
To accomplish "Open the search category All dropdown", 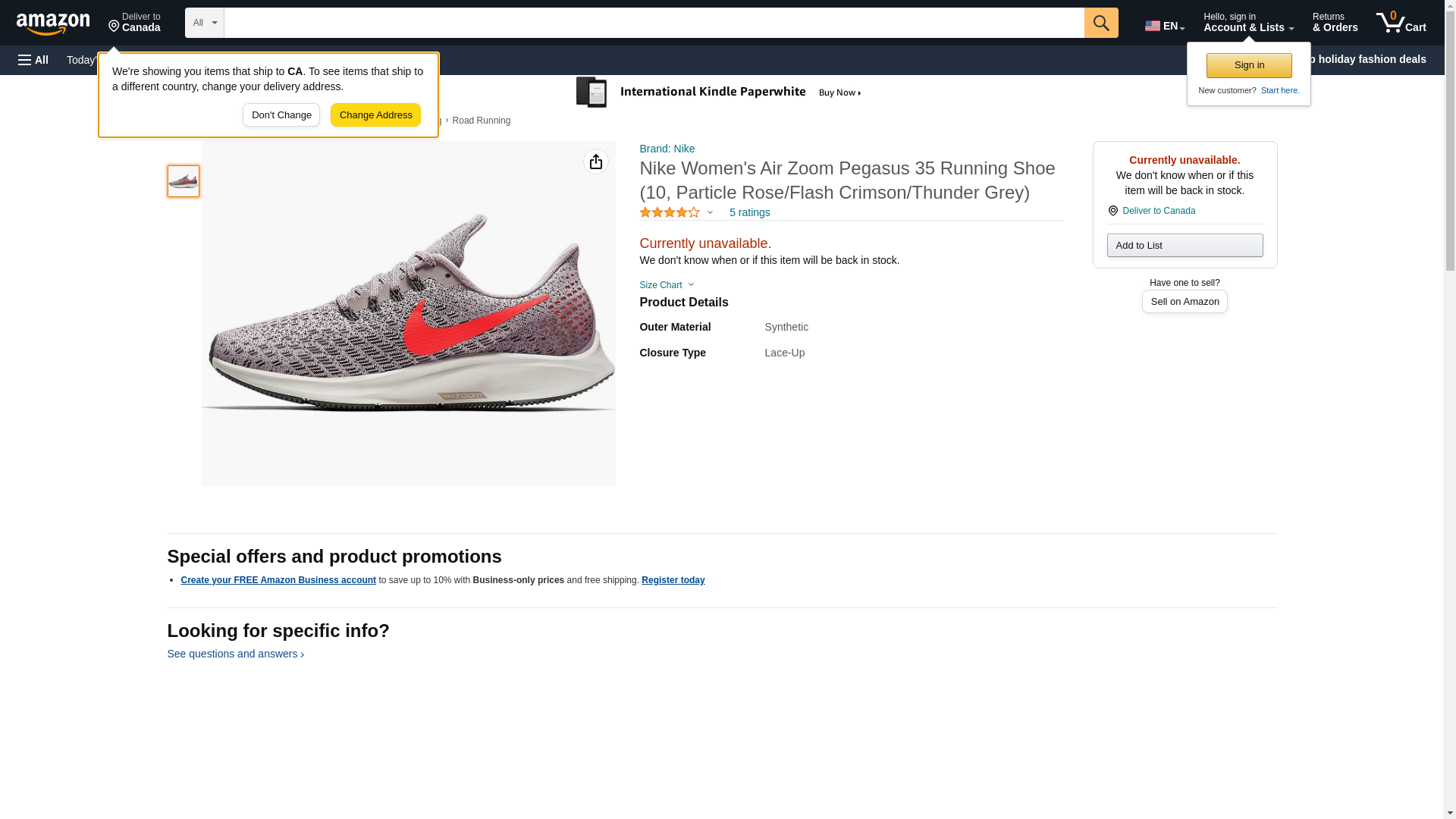I will (x=204, y=23).
